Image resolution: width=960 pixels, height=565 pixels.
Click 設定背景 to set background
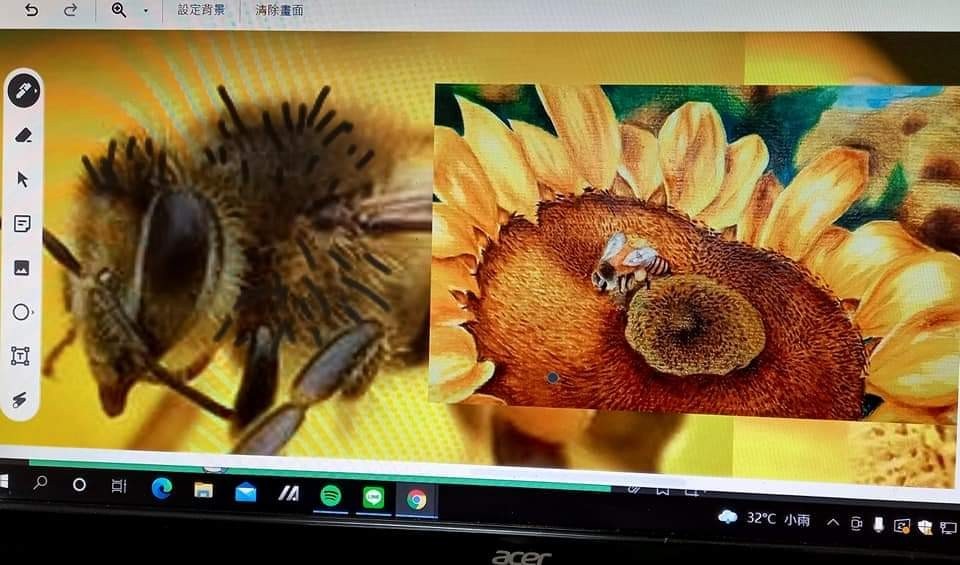click(x=201, y=10)
